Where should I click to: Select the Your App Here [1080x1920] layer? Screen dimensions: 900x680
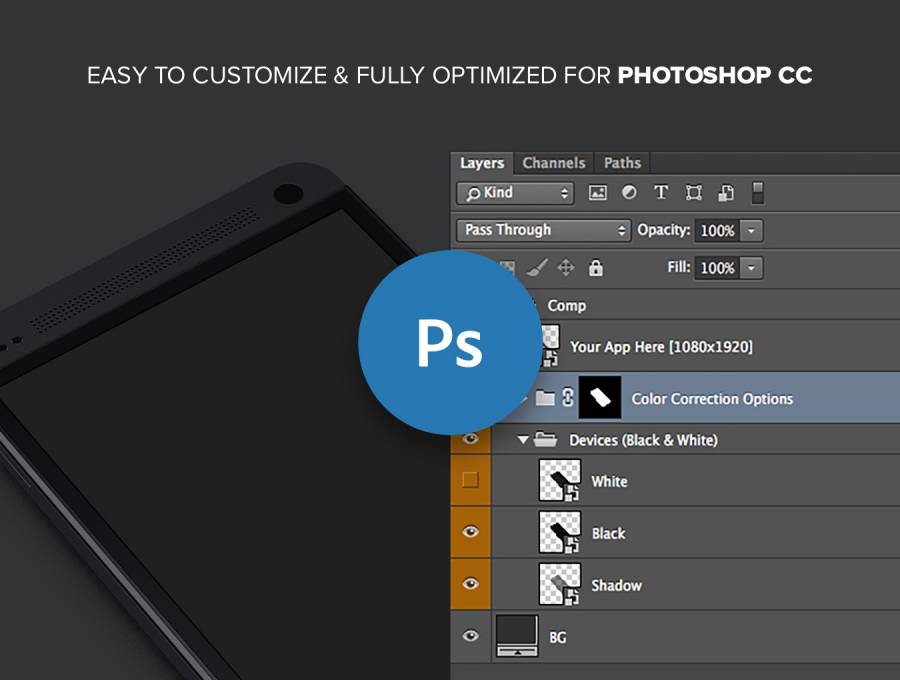click(661, 347)
